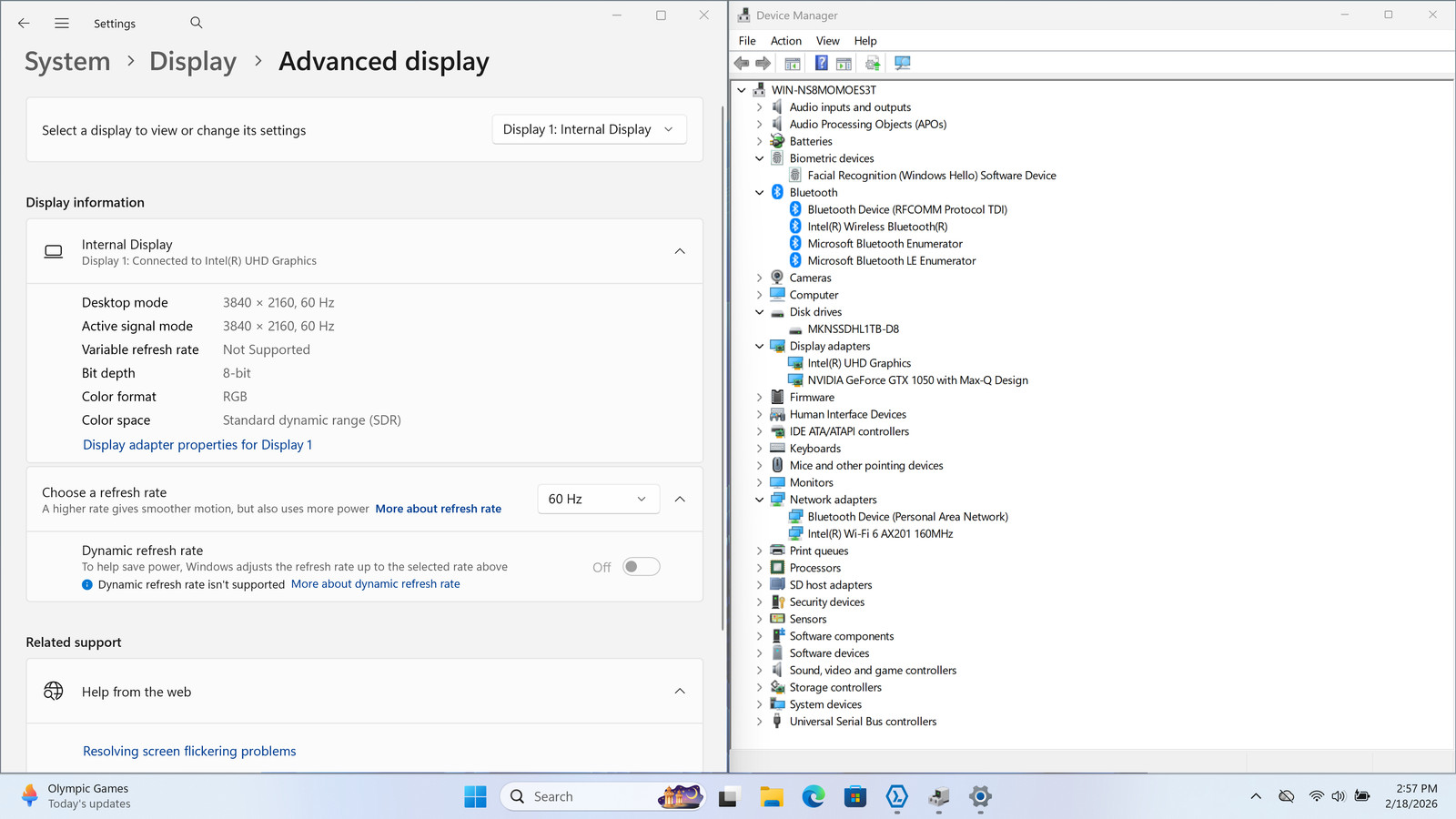Navigate to Display in the breadcrumb
Image resolution: width=1456 pixels, height=819 pixels.
(x=193, y=61)
